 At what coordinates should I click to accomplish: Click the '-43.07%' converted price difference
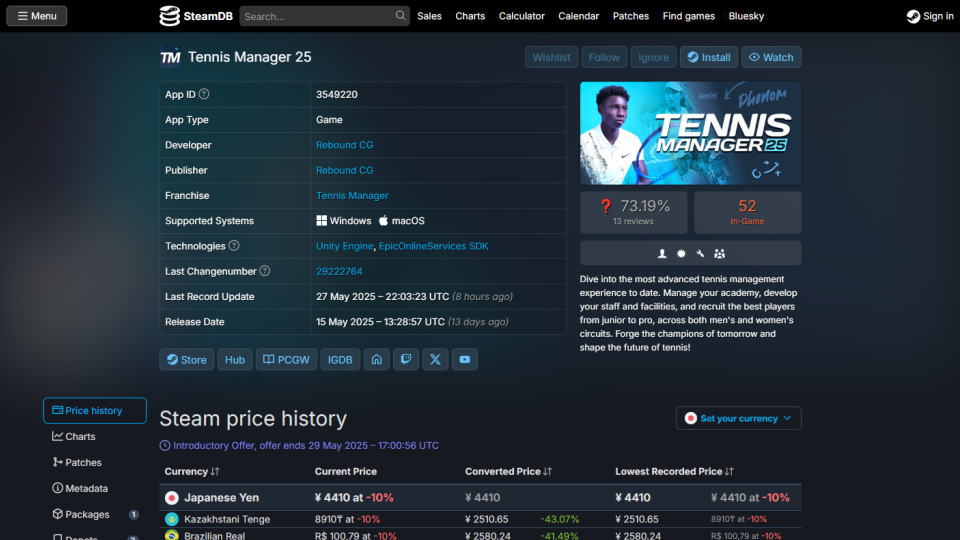coord(560,519)
